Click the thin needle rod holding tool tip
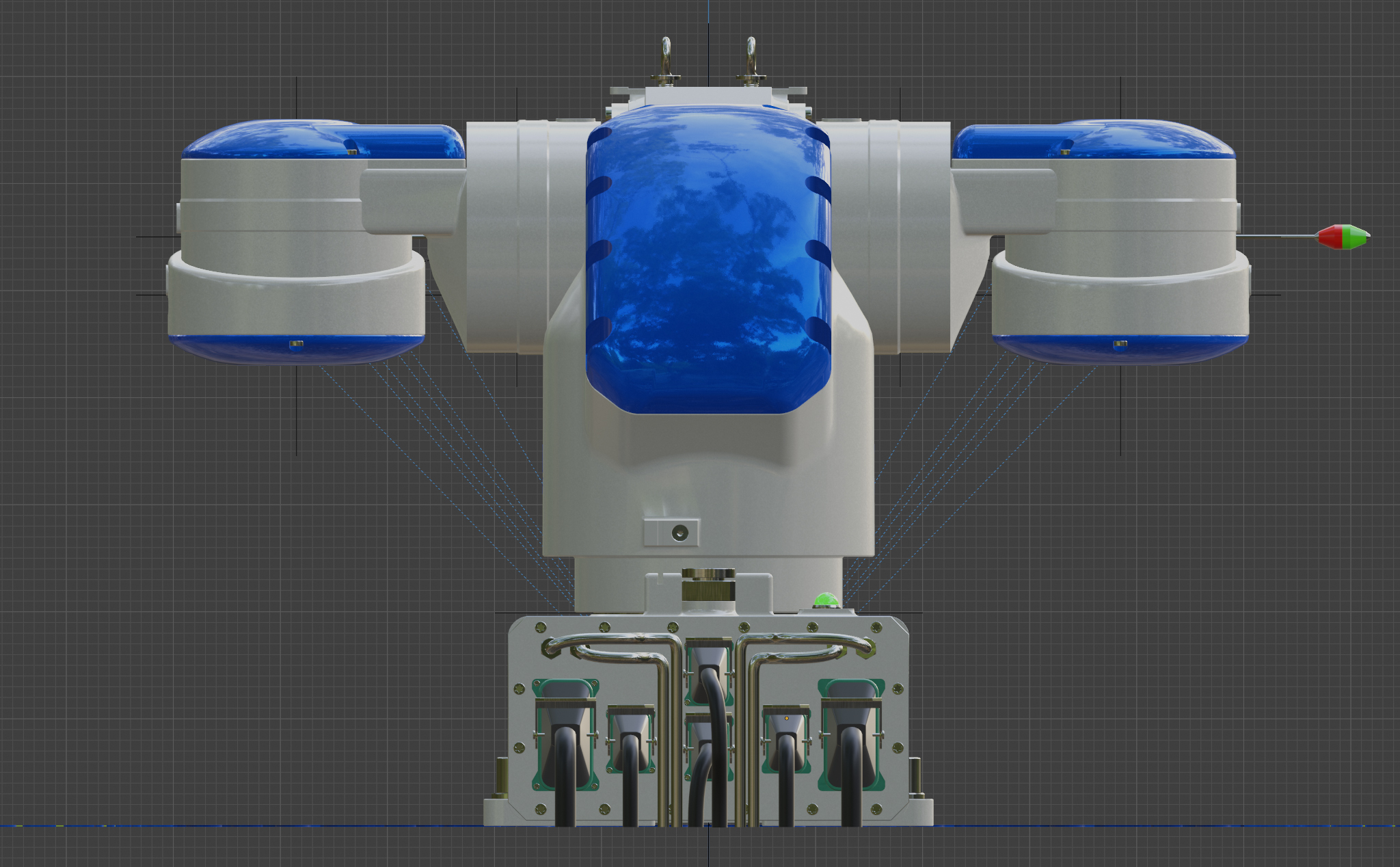The image size is (1400, 867). click(x=1275, y=237)
